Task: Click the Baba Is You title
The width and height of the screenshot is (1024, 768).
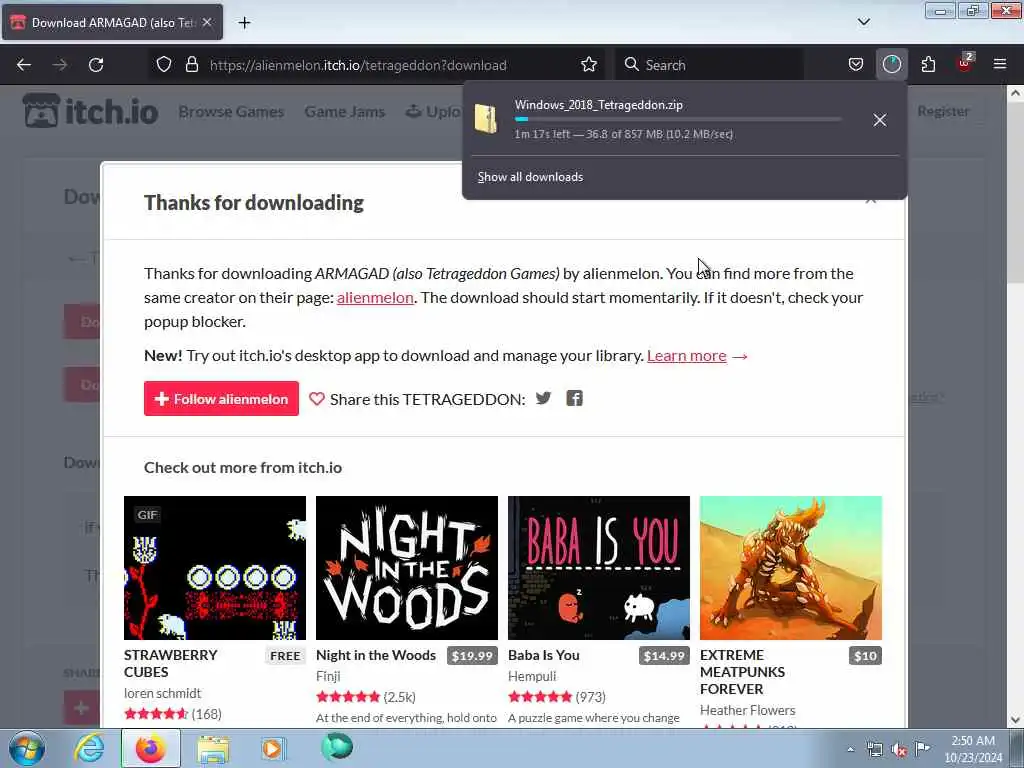Action: pyautogui.click(x=543, y=655)
